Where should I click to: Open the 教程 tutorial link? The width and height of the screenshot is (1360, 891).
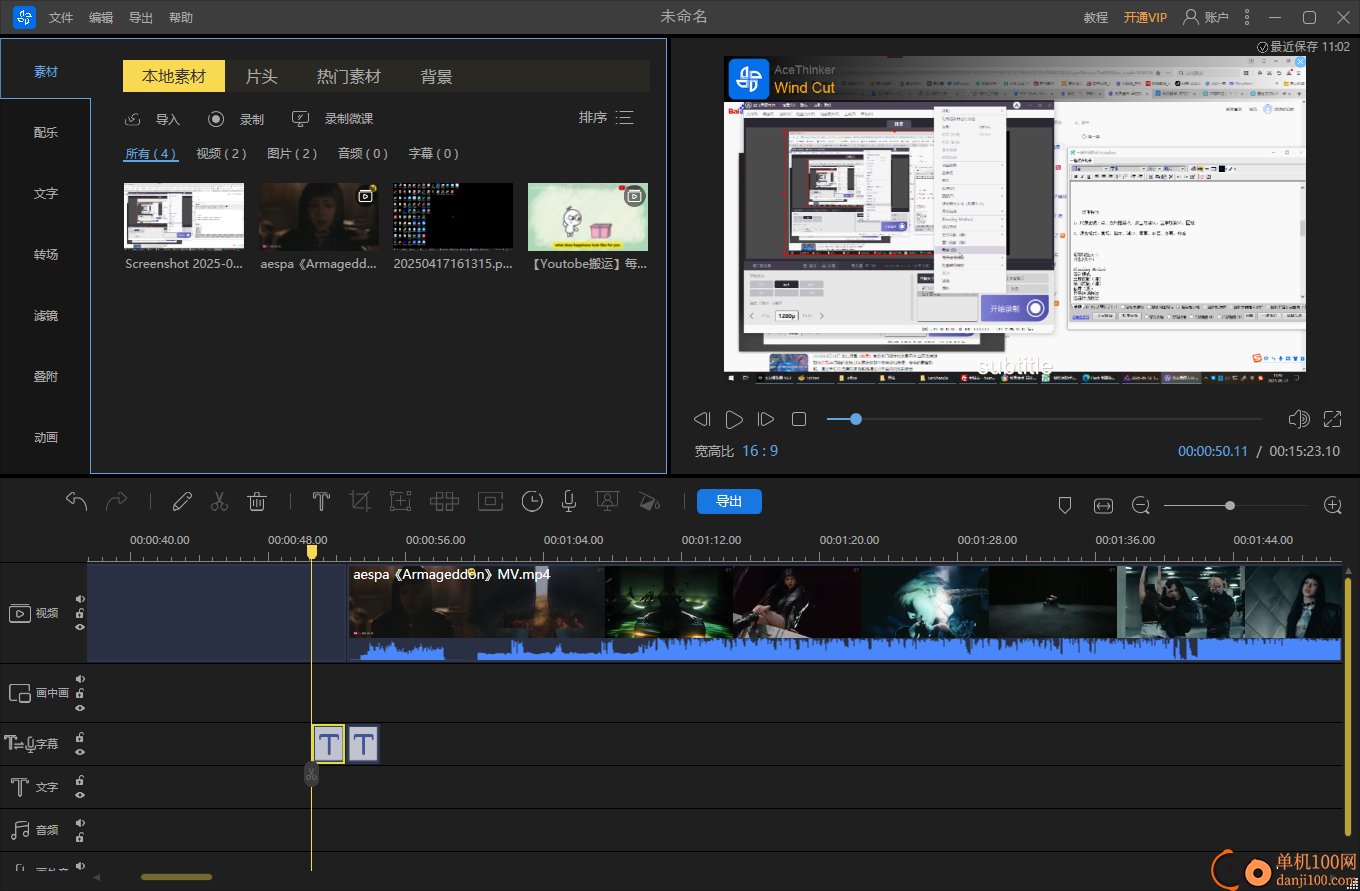[1096, 17]
